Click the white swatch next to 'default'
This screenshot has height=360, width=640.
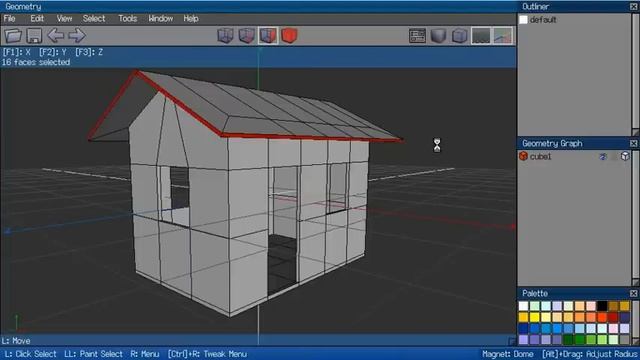tap(523, 20)
